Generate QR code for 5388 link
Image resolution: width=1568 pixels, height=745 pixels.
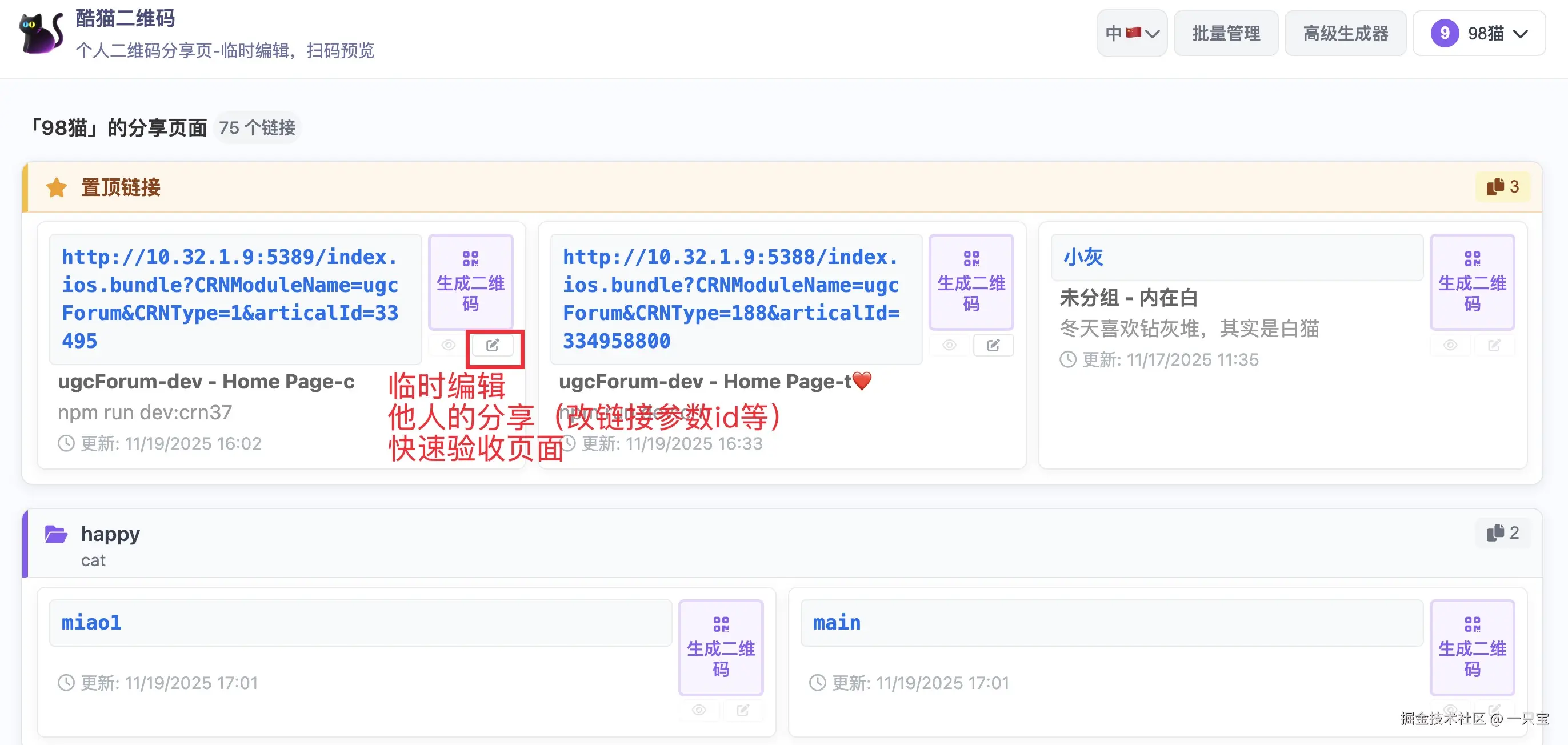tap(971, 282)
